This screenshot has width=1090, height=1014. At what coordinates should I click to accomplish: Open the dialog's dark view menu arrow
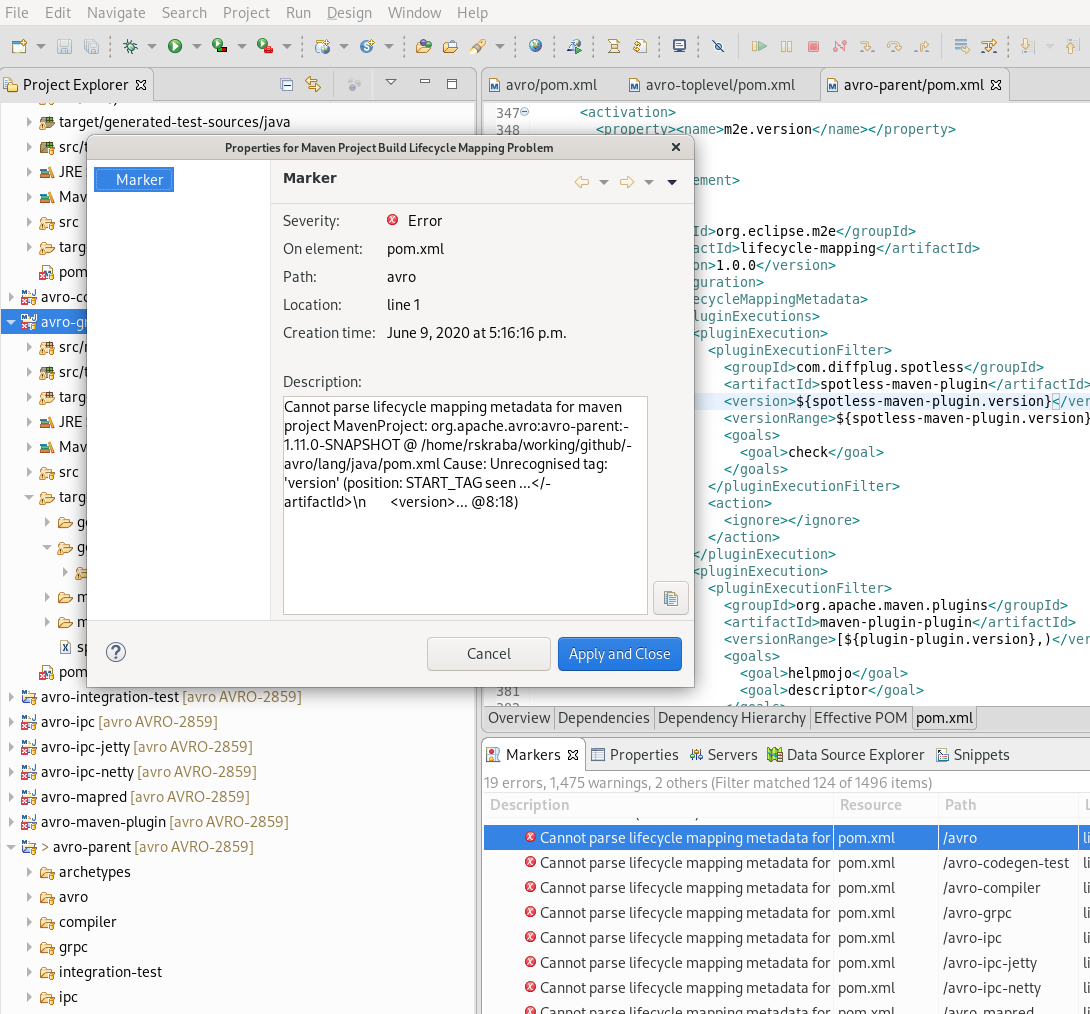672,182
